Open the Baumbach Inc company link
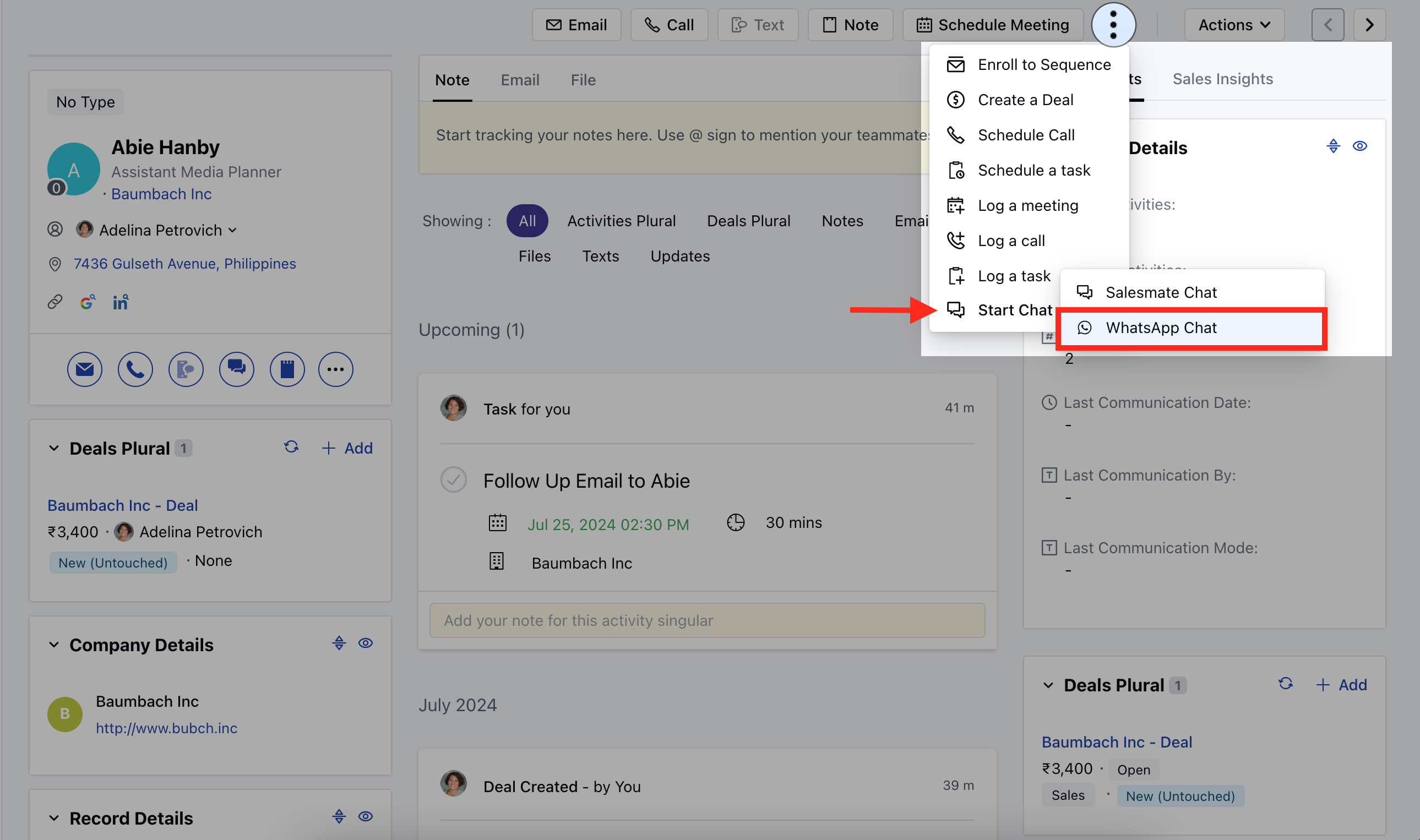The width and height of the screenshot is (1420, 840). click(161, 194)
